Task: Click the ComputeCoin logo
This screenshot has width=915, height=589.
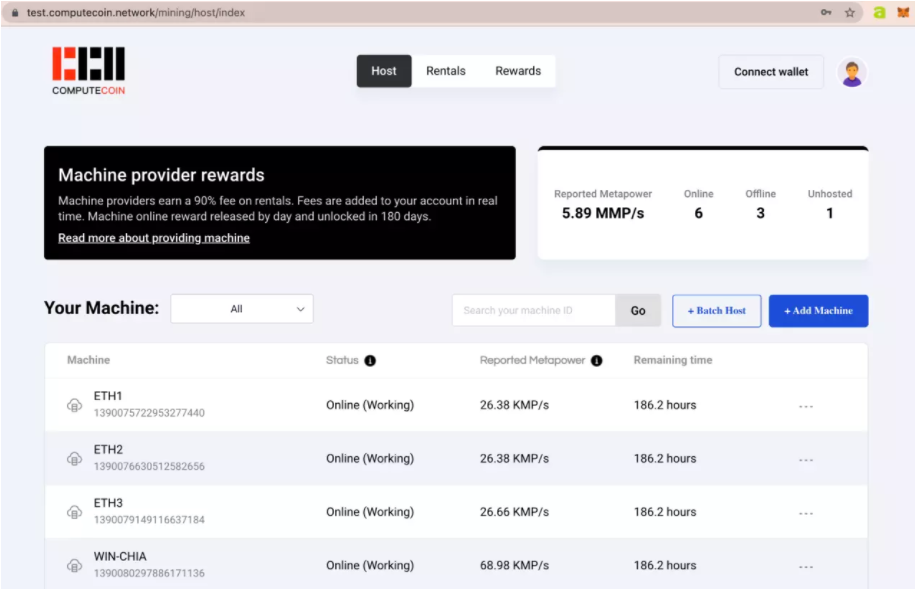Action: (x=88, y=70)
